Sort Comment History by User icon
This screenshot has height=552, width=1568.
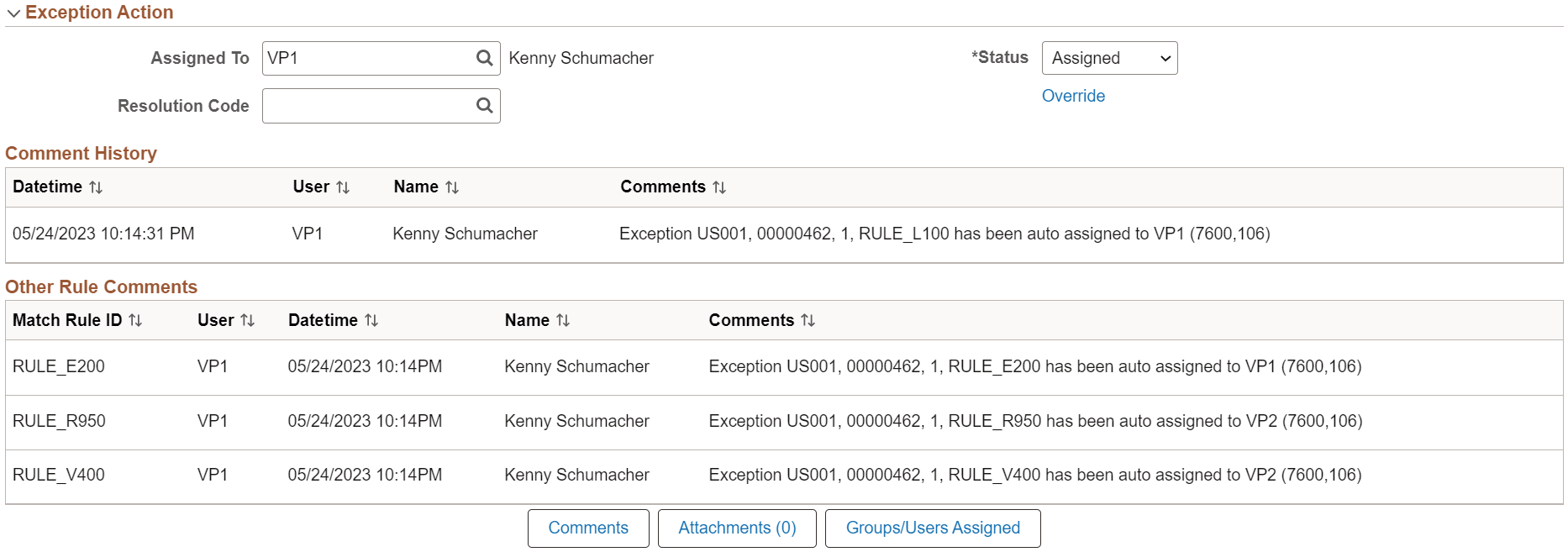343,187
